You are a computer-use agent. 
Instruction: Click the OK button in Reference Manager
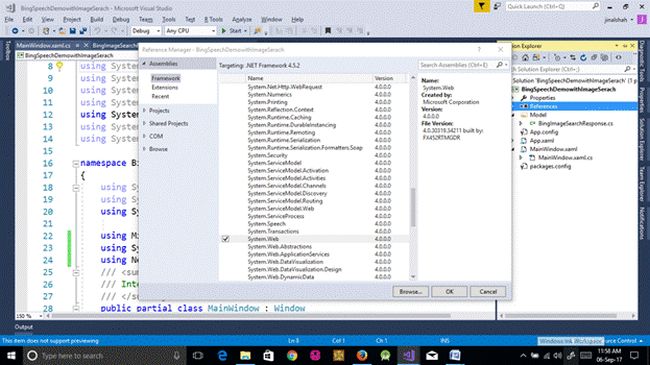point(449,292)
